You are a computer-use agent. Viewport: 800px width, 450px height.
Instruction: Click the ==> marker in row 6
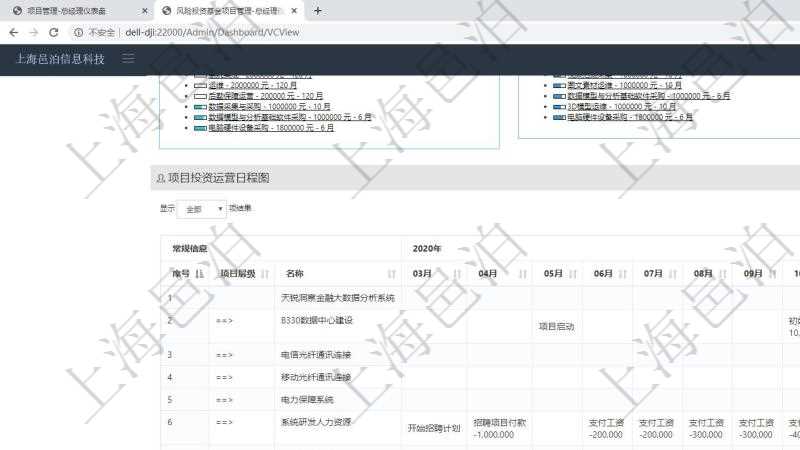(224, 422)
